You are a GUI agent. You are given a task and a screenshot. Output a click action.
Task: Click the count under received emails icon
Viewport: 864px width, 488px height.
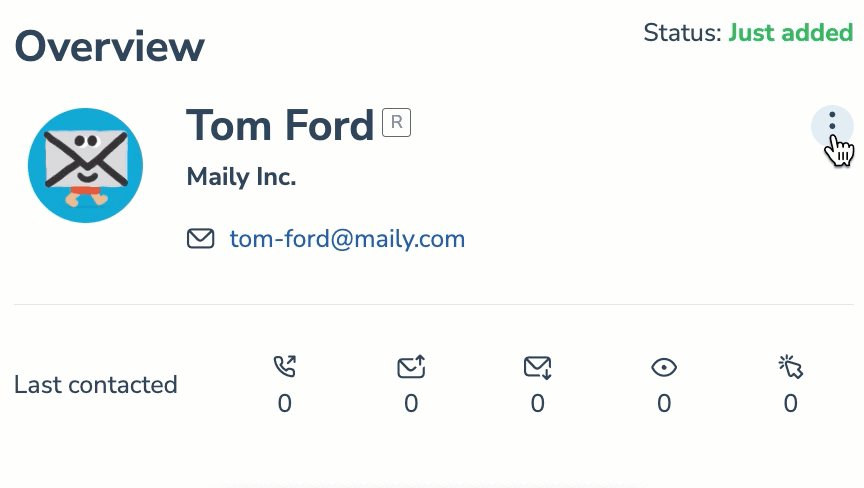click(538, 404)
